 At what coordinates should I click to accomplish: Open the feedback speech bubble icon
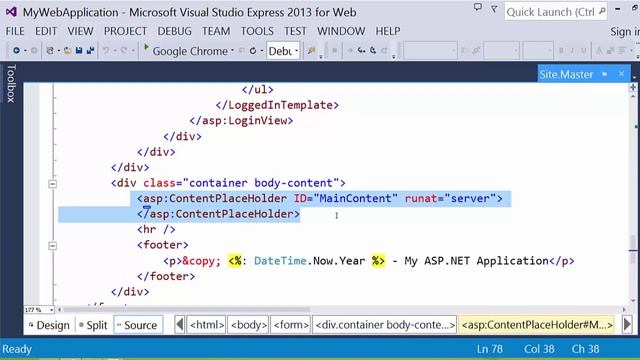(x=477, y=7)
